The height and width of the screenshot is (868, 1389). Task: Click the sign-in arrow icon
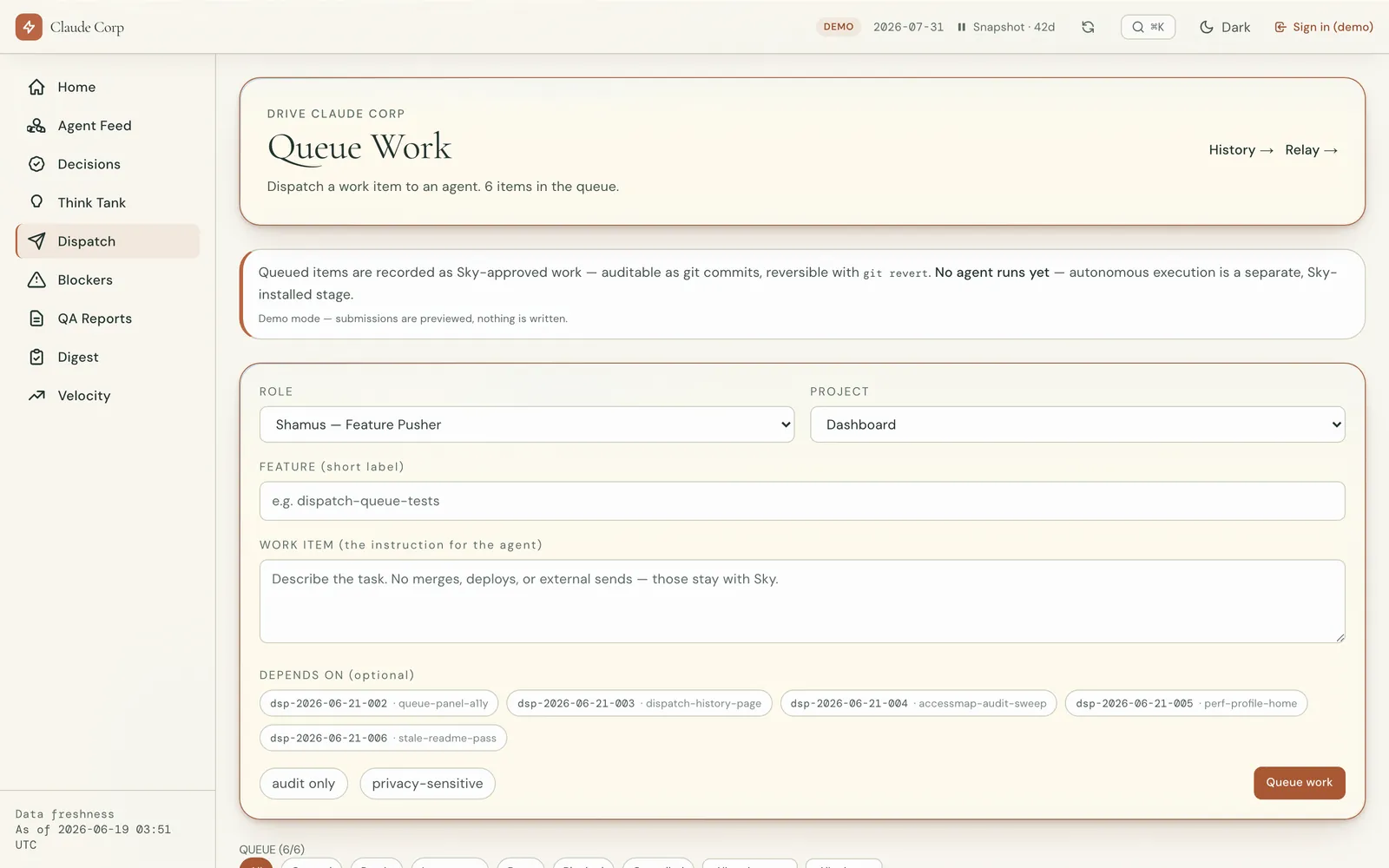click(1280, 27)
